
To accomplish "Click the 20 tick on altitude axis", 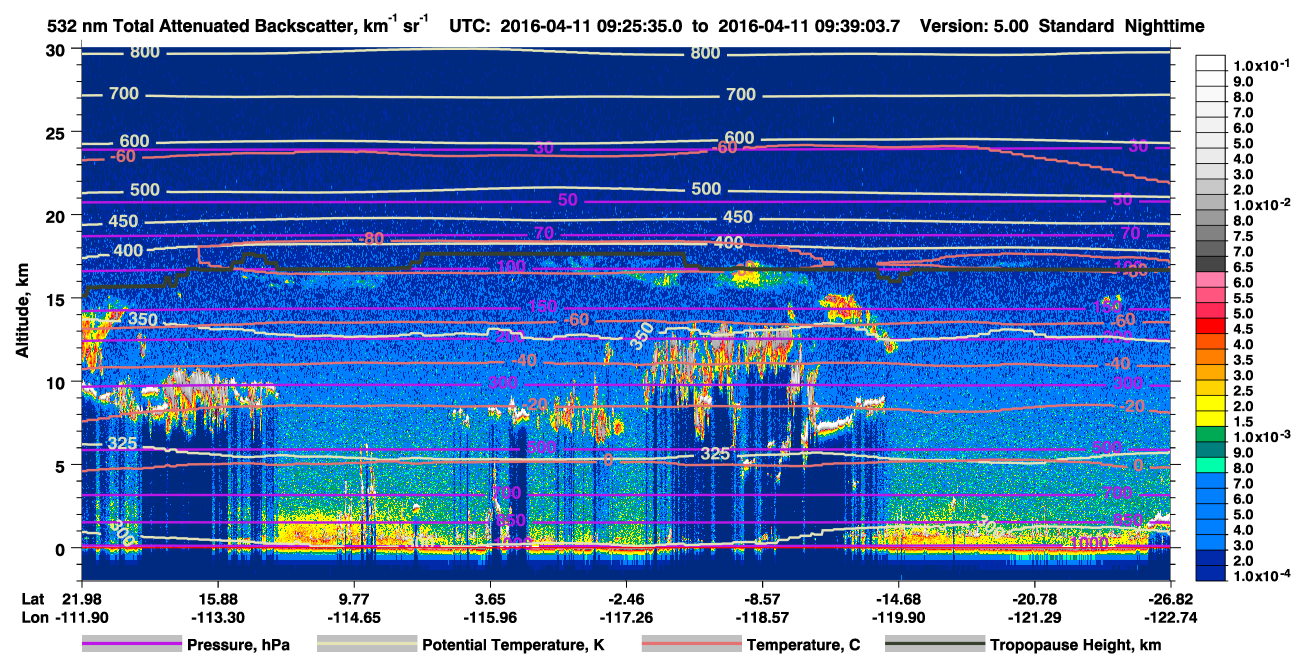I will [57, 216].
